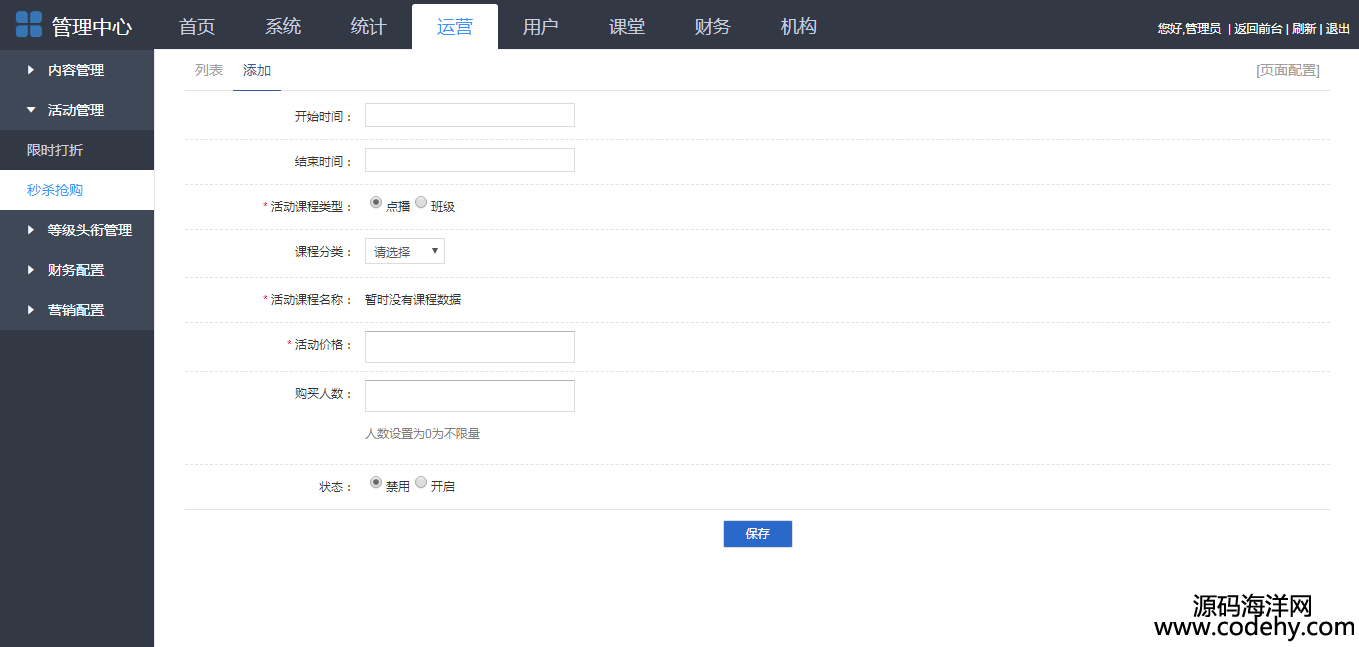The image size is (1359, 647).
Task: Click the 管理中心 logo icon
Action: tap(29, 25)
